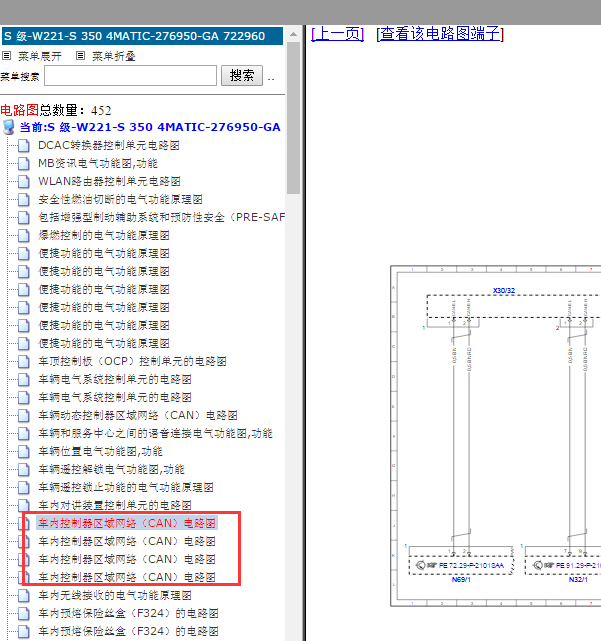The height and width of the screenshot is (641, 601).
Task: Click the X30/32 connector label in diagram
Action: tap(504, 291)
